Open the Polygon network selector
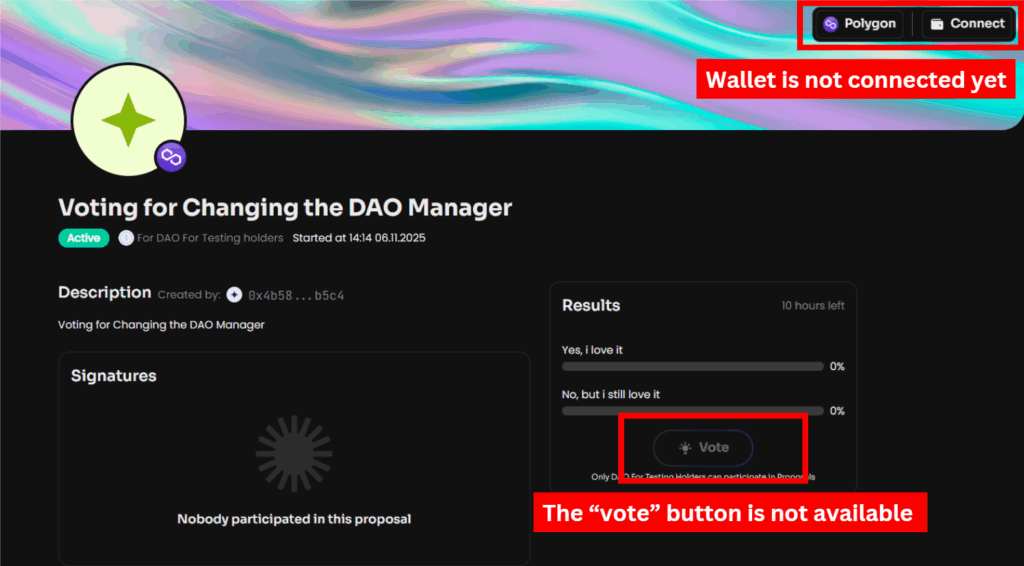1024x566 pixels. coord(859,24)
